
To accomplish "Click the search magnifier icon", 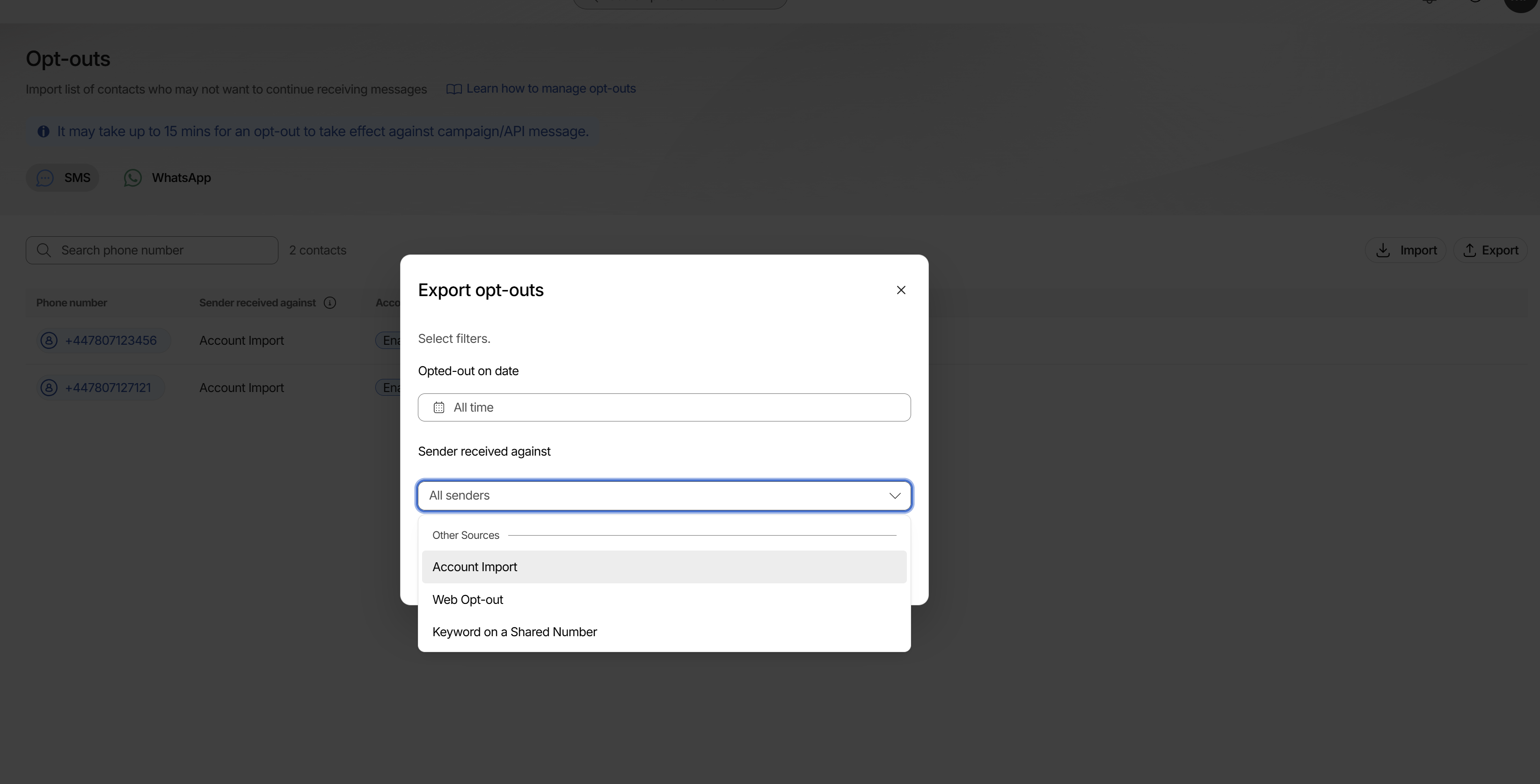I will (x=44, y=250).
